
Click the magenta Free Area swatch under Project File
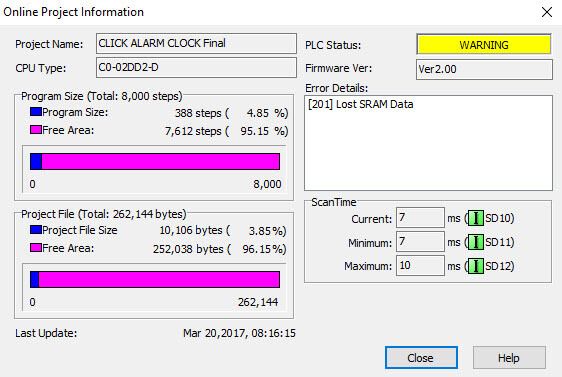[x=36, y=248]
